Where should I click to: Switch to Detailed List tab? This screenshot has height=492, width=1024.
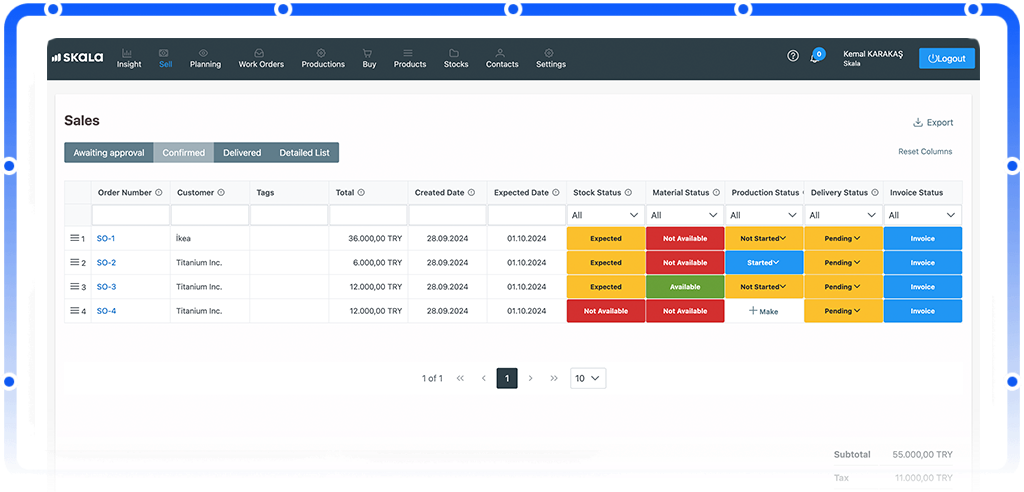coord(304,153)
